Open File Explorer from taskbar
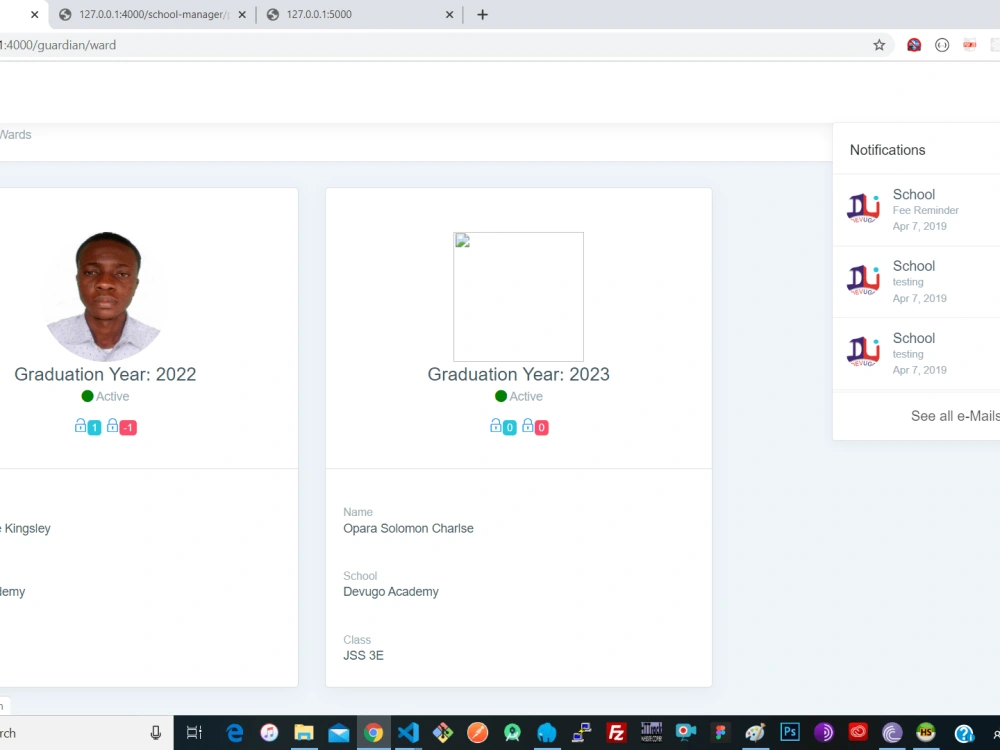 click(x=304, y=733)
